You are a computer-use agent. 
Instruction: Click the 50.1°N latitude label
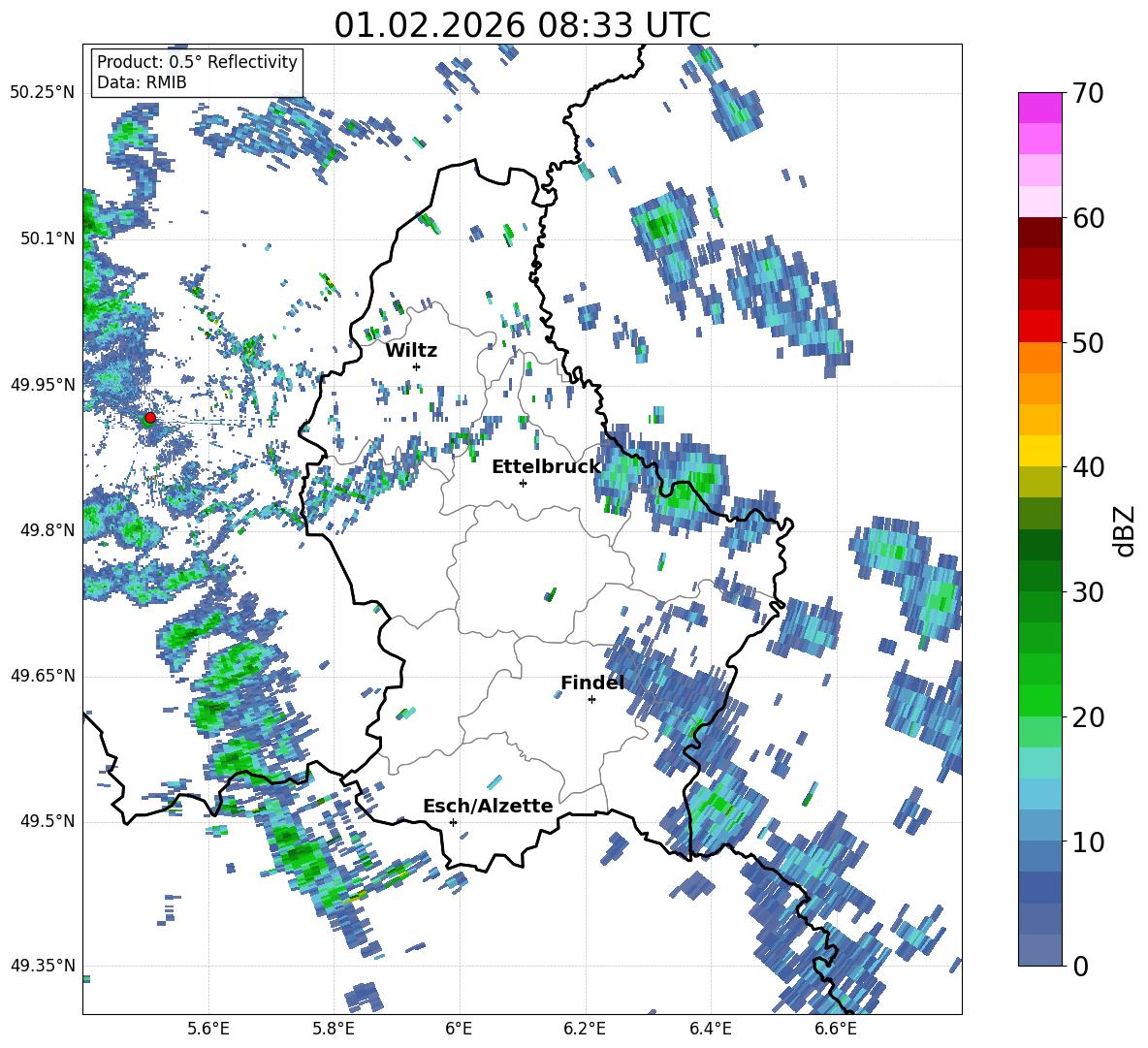48,238
